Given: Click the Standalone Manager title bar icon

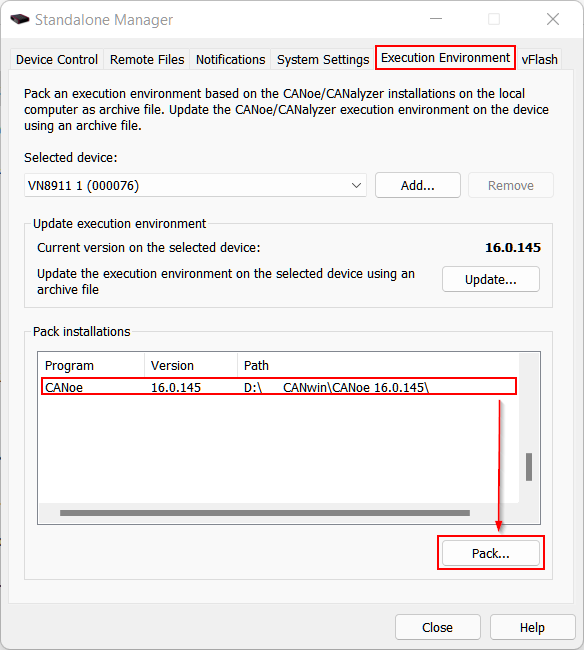Looking at the screenshot, I should tap(19, 19).
